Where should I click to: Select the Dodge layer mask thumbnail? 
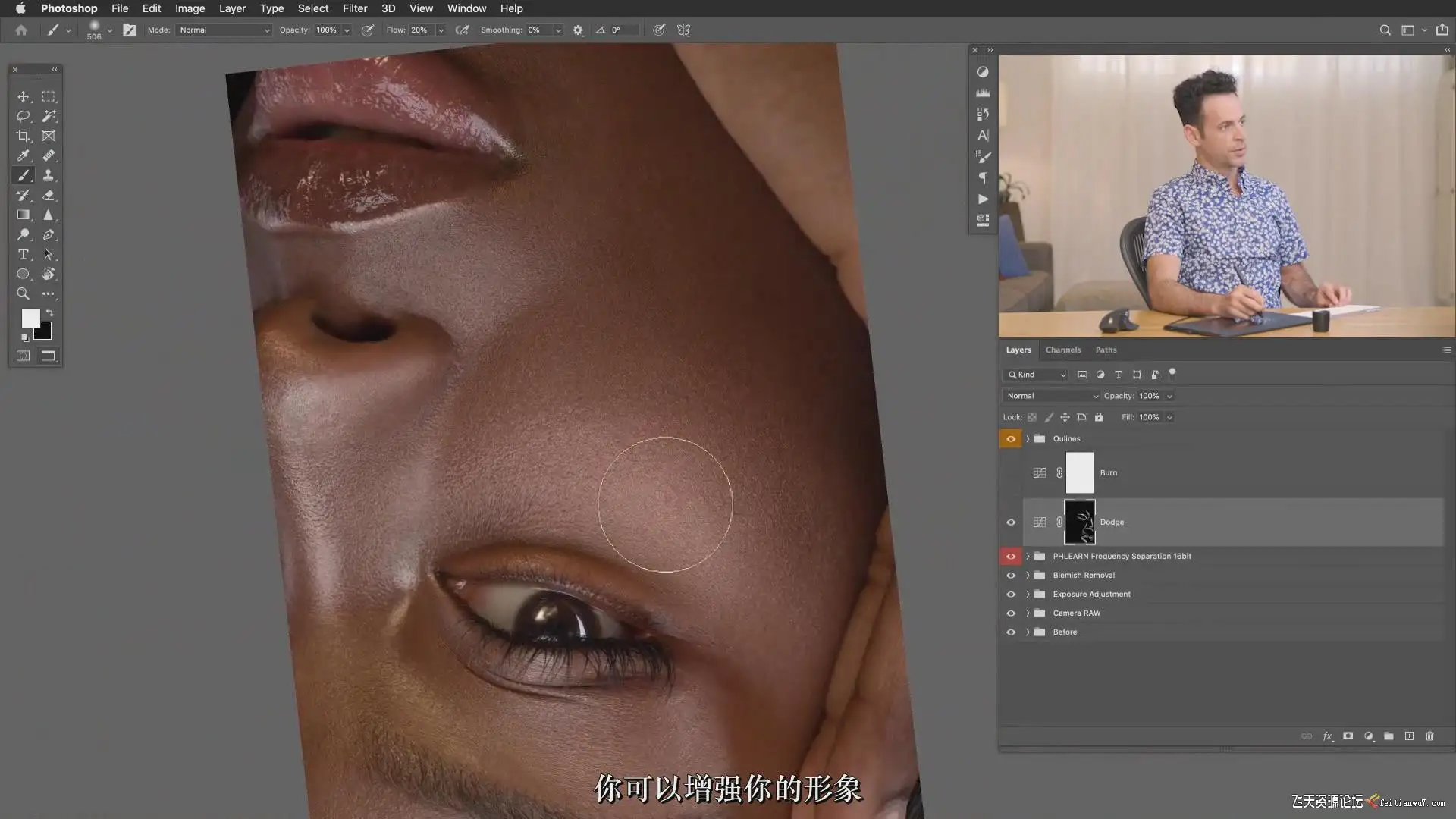(1079, 522)
